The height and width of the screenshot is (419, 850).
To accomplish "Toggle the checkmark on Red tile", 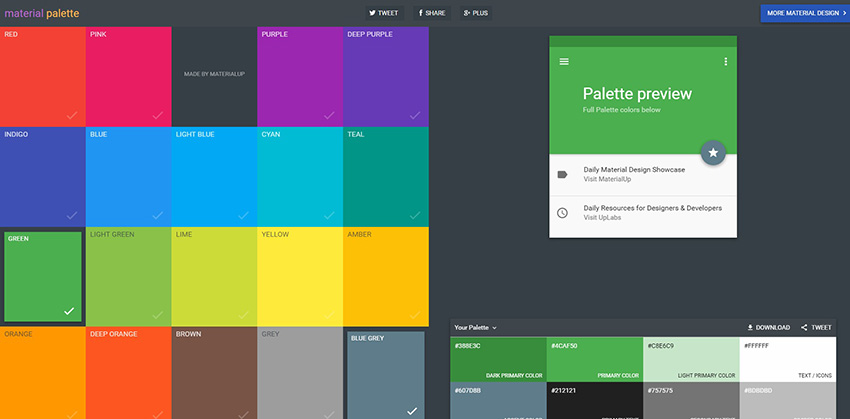I will [71, 115].
